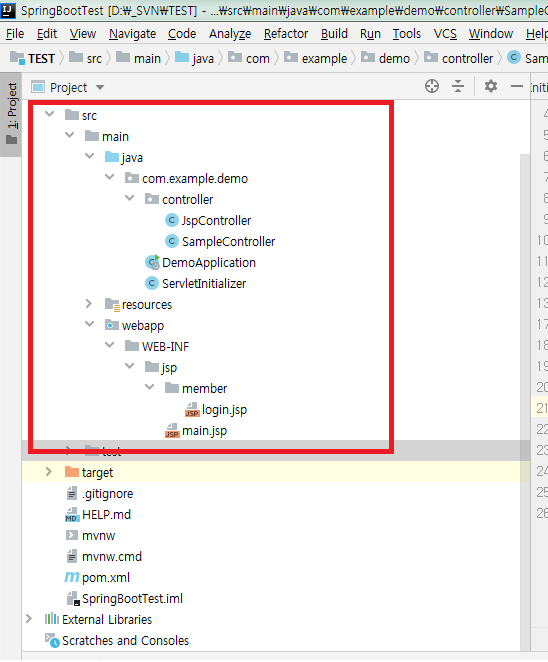The width and height of the screenshot is (548, 662).
Task: Hide the Project panel with minimize dash icon
Action: pyautogui.click(x=517, y=87)
